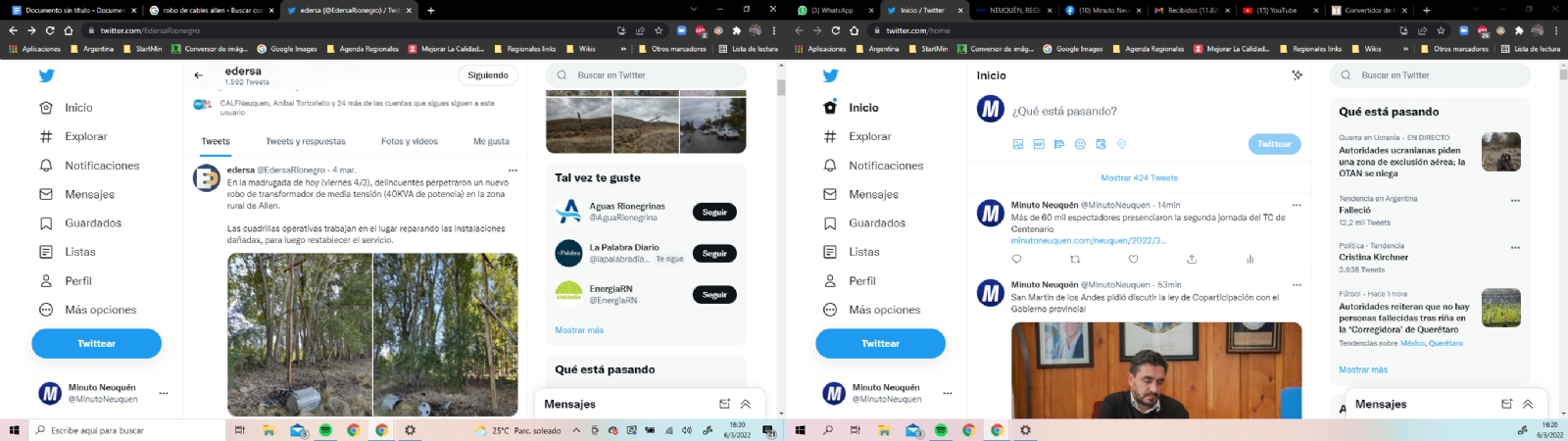Expand the Mensajes drawer in edersa window
Image resolution: width=1568 pixels, height=441 pixels.
click(745, 404)
